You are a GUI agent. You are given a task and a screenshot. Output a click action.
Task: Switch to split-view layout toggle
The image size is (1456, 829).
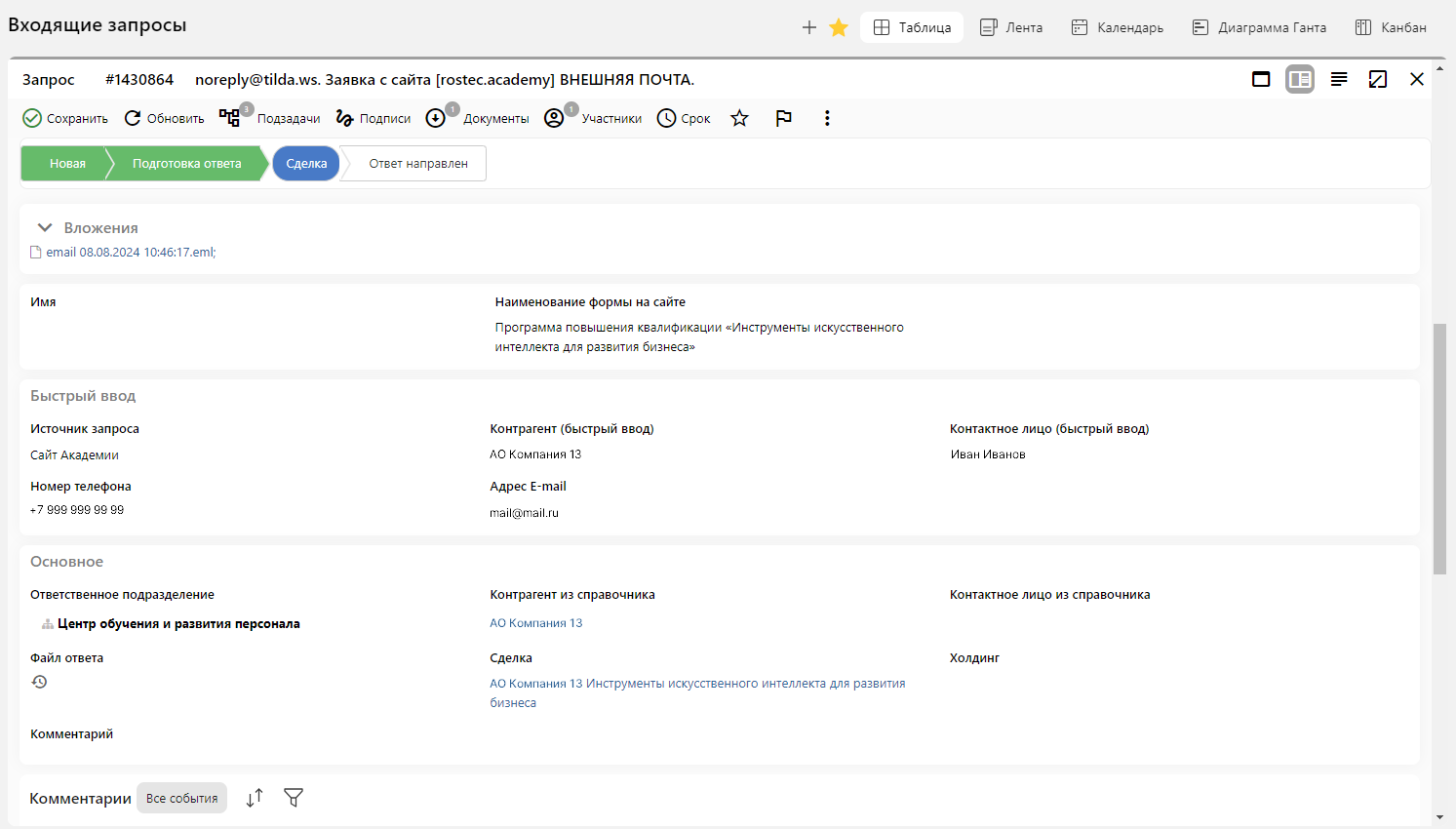pyautogui.click(x=1299, y=79)
